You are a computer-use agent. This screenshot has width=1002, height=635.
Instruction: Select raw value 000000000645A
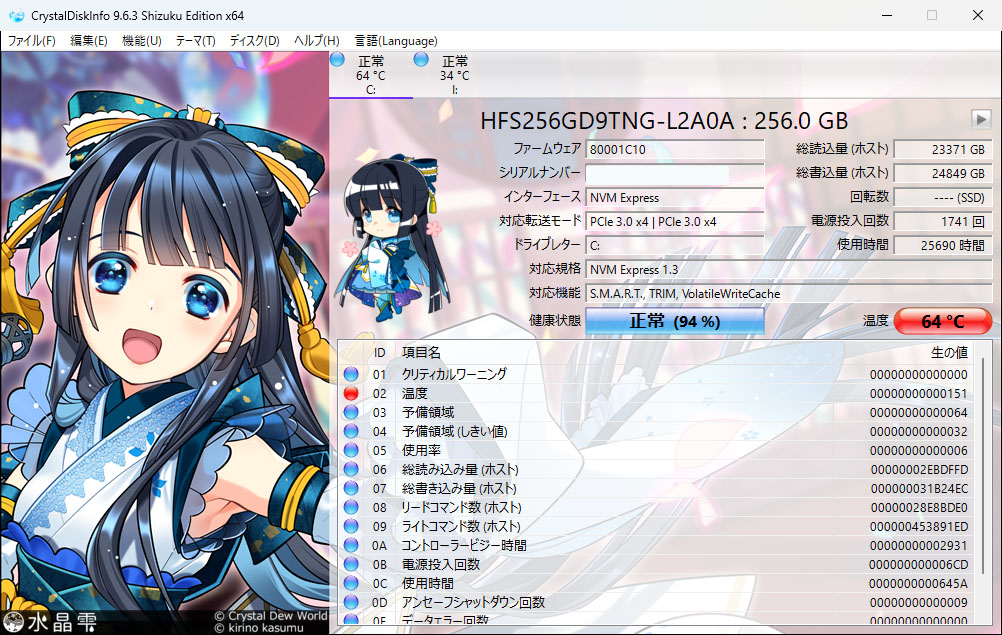click(918, 583)
